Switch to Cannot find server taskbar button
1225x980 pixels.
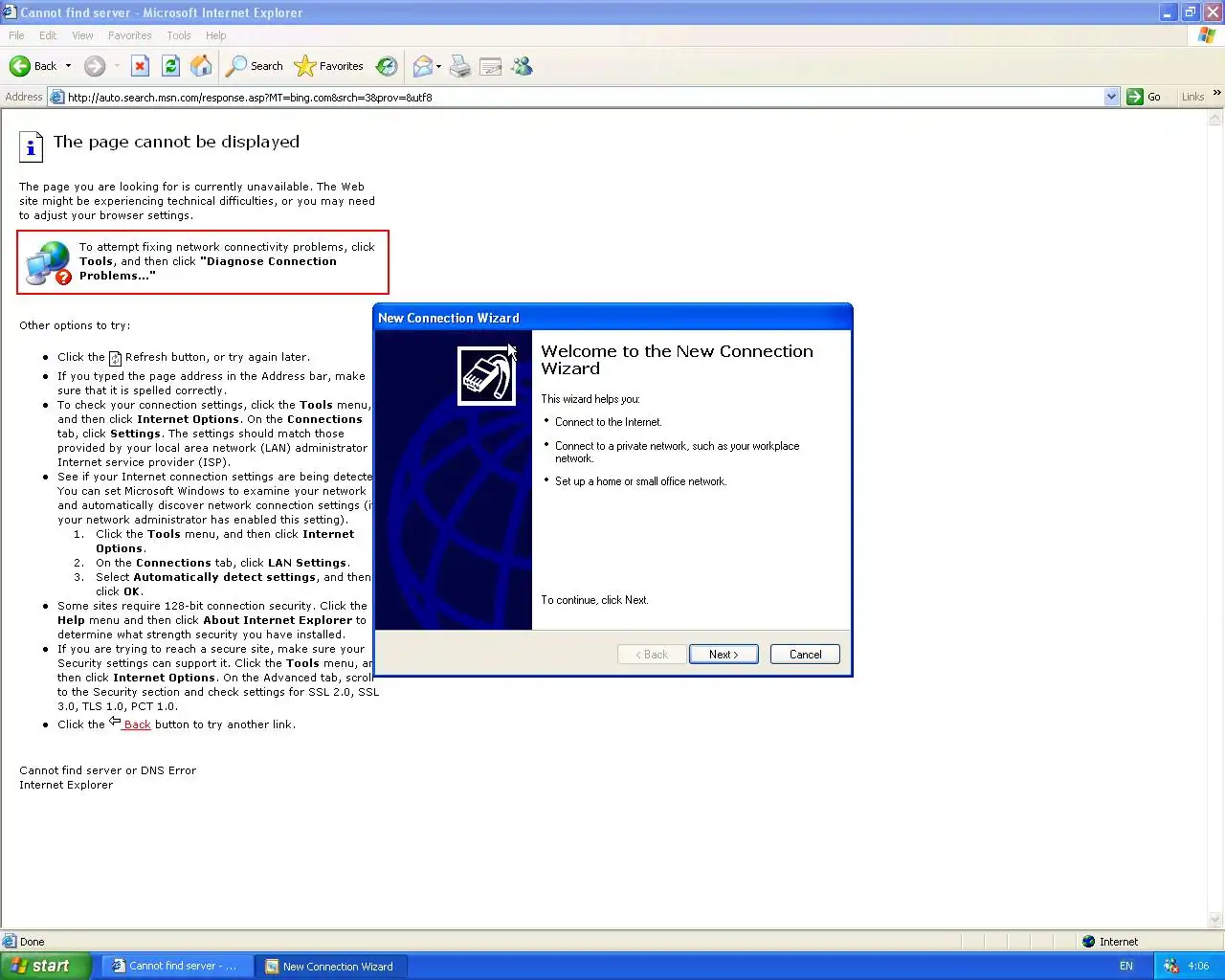point(176,966)
